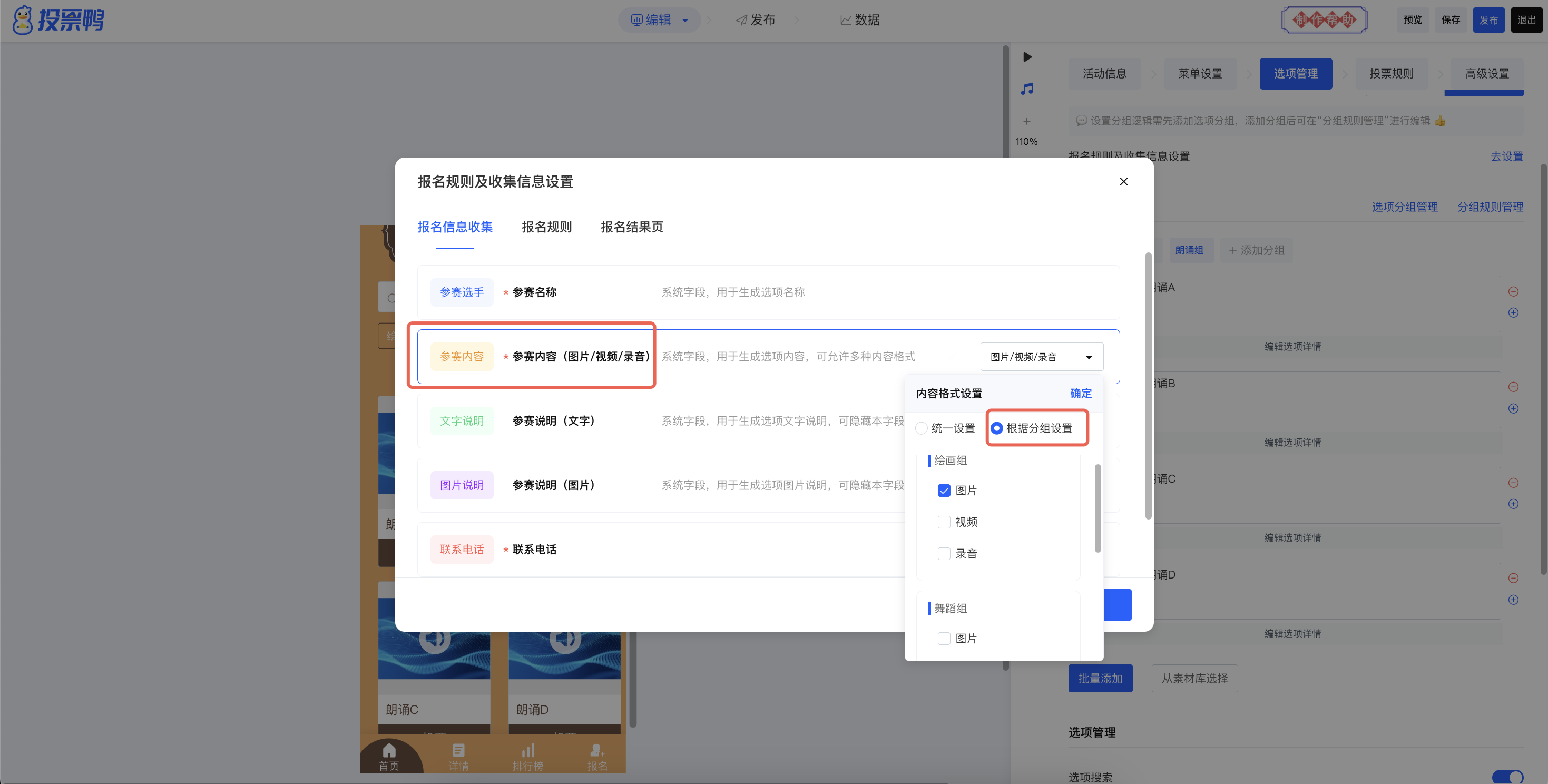Click the 图片说明 field tag
Screen dimensions: 1548x784
pyautogui.click(x=462, y=485)
